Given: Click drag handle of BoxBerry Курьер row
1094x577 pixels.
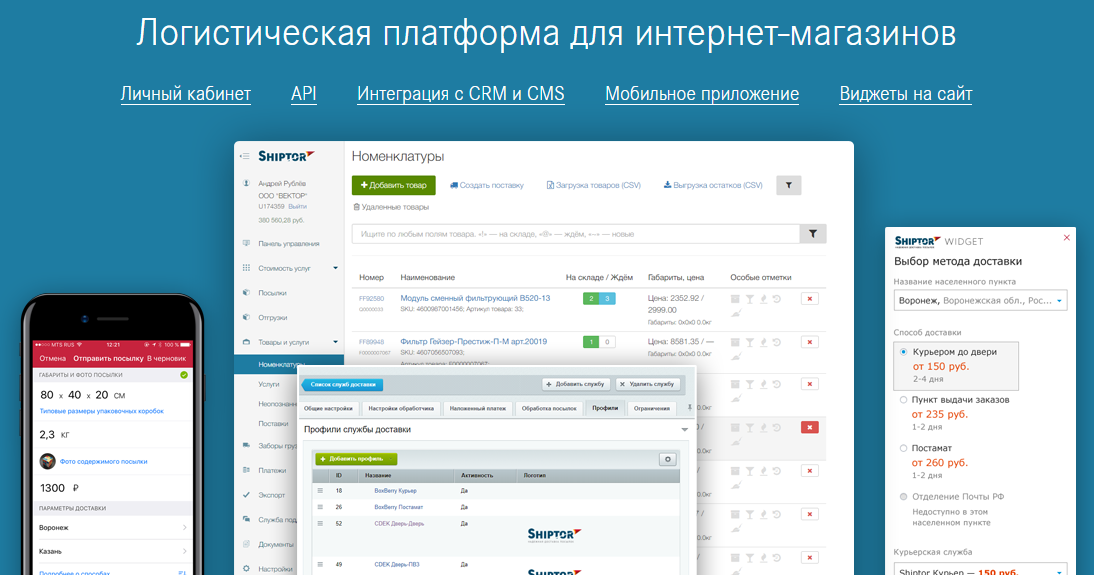Looking at the screenshot, I should tap(320, 490).
